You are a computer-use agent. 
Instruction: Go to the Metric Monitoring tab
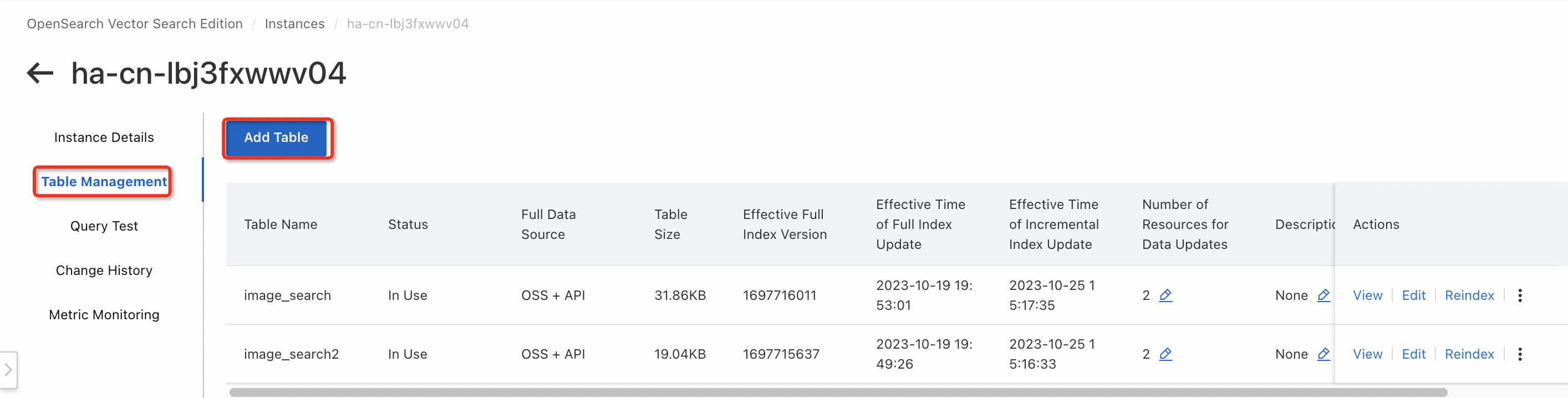click(104, 315)
